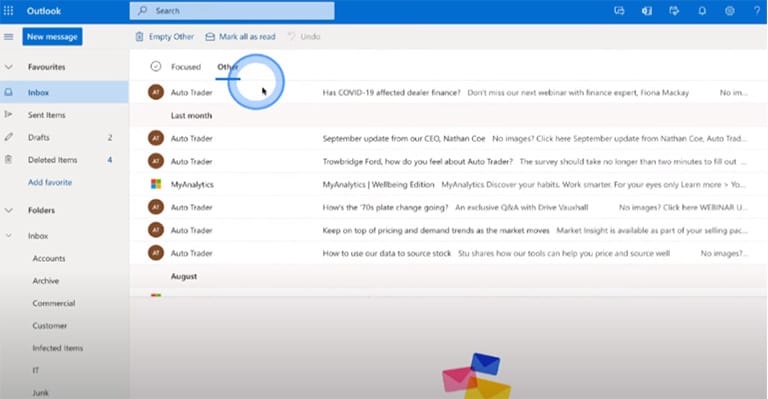
Task: Click Mark all as read
Action: 240,37
